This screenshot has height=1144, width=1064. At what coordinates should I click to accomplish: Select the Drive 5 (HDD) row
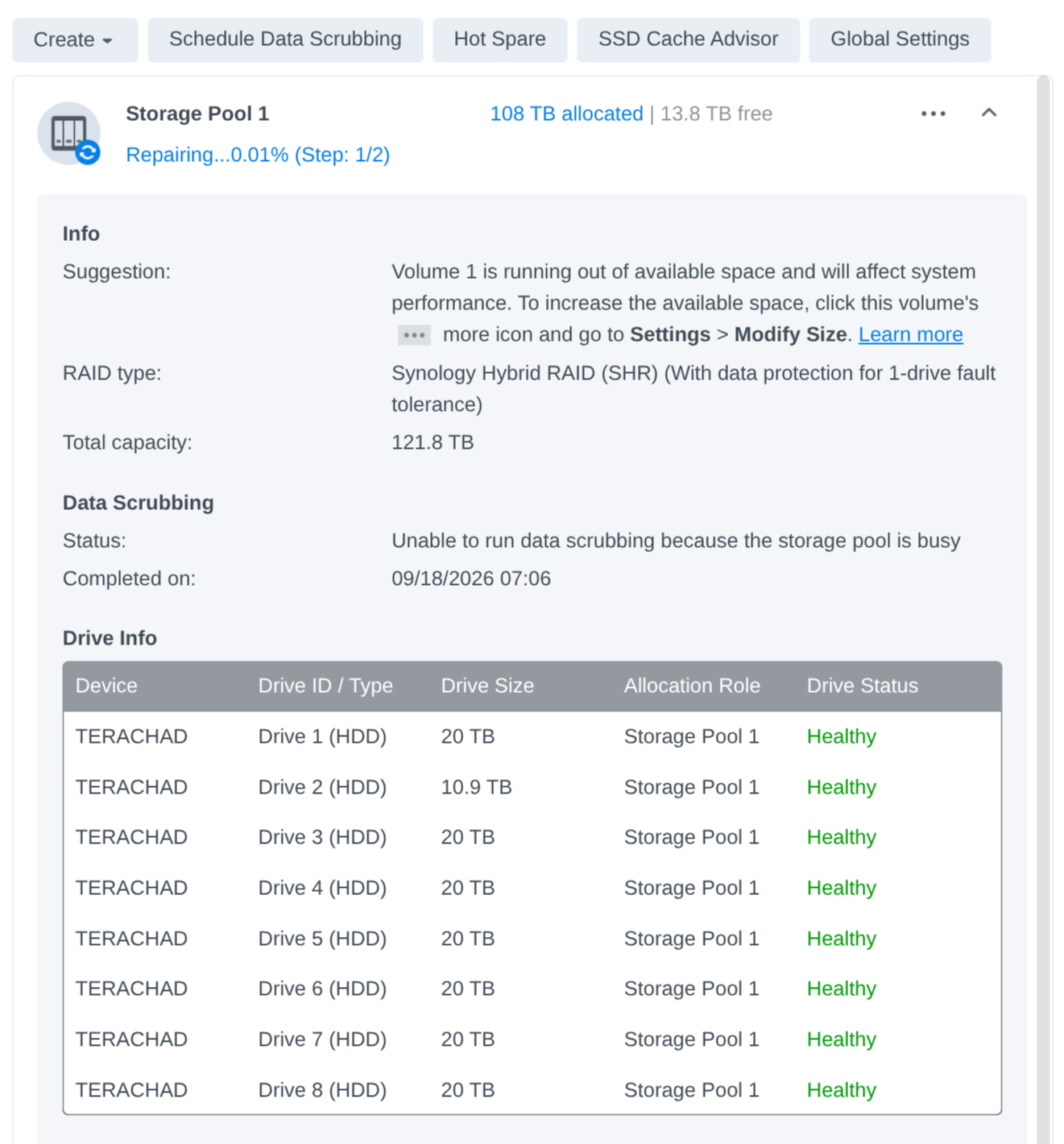pos(532,939)
